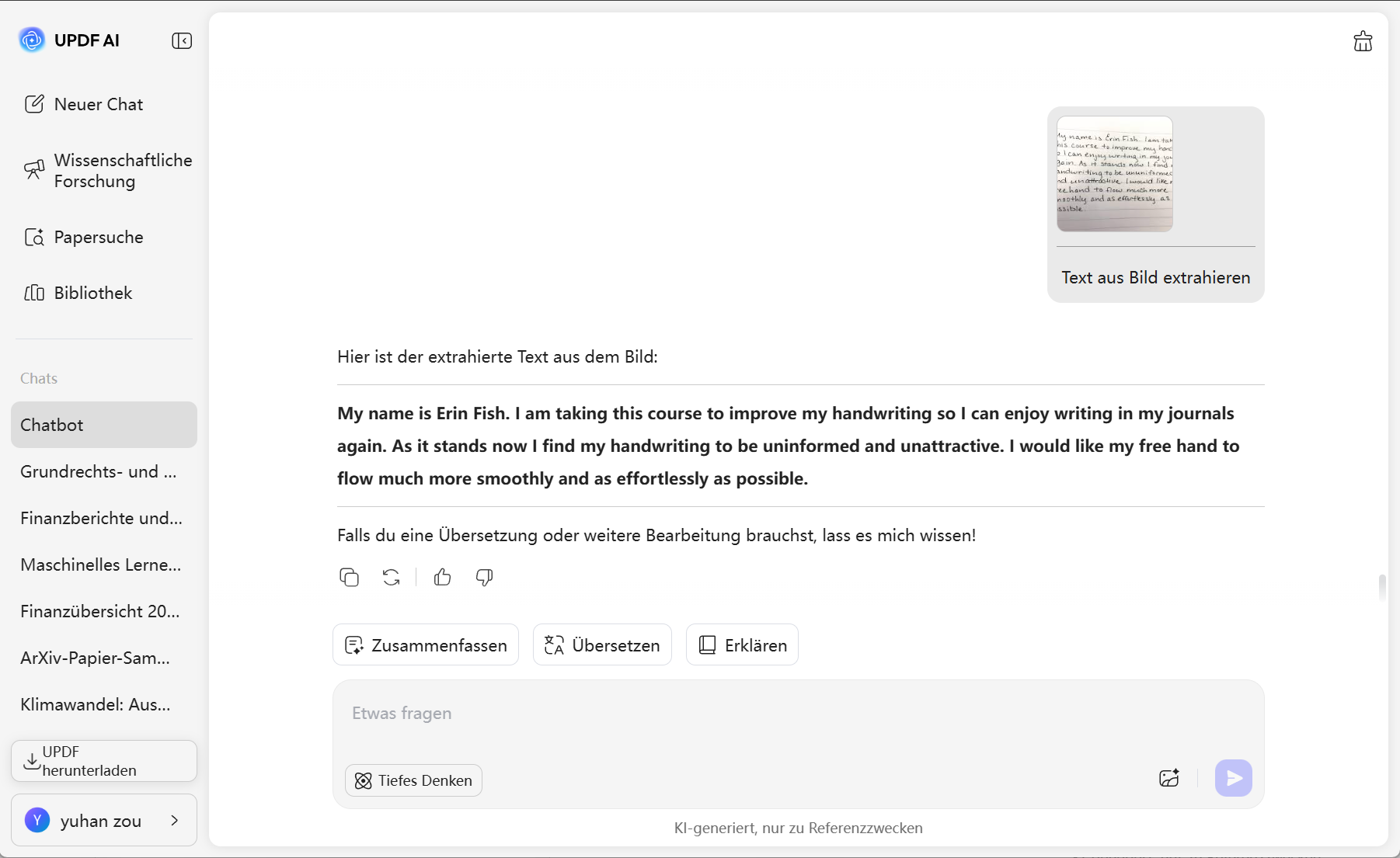Start a Neuer Chat

(x=84, y=104)
